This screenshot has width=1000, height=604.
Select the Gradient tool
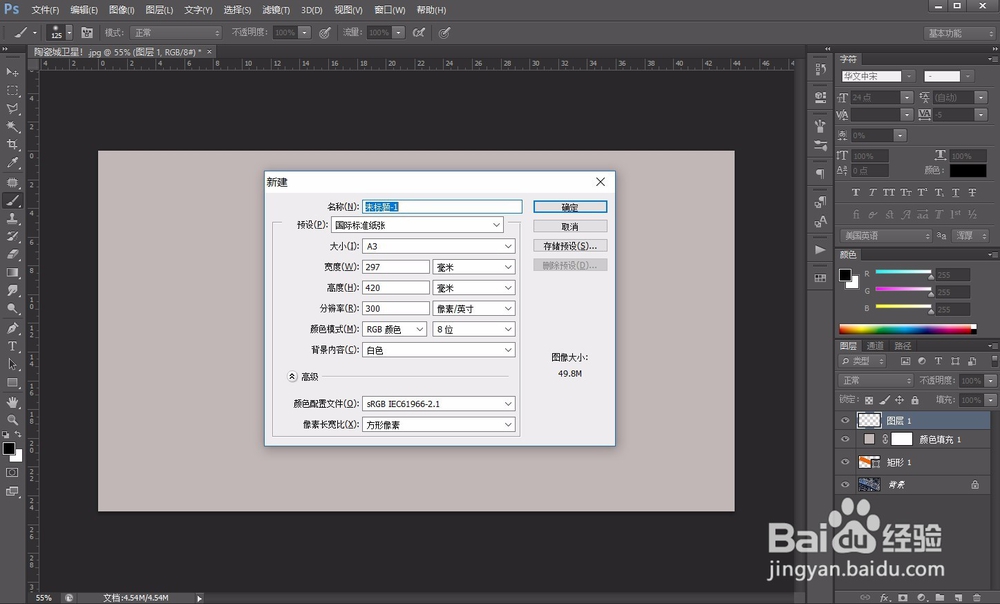click(12, 272)
